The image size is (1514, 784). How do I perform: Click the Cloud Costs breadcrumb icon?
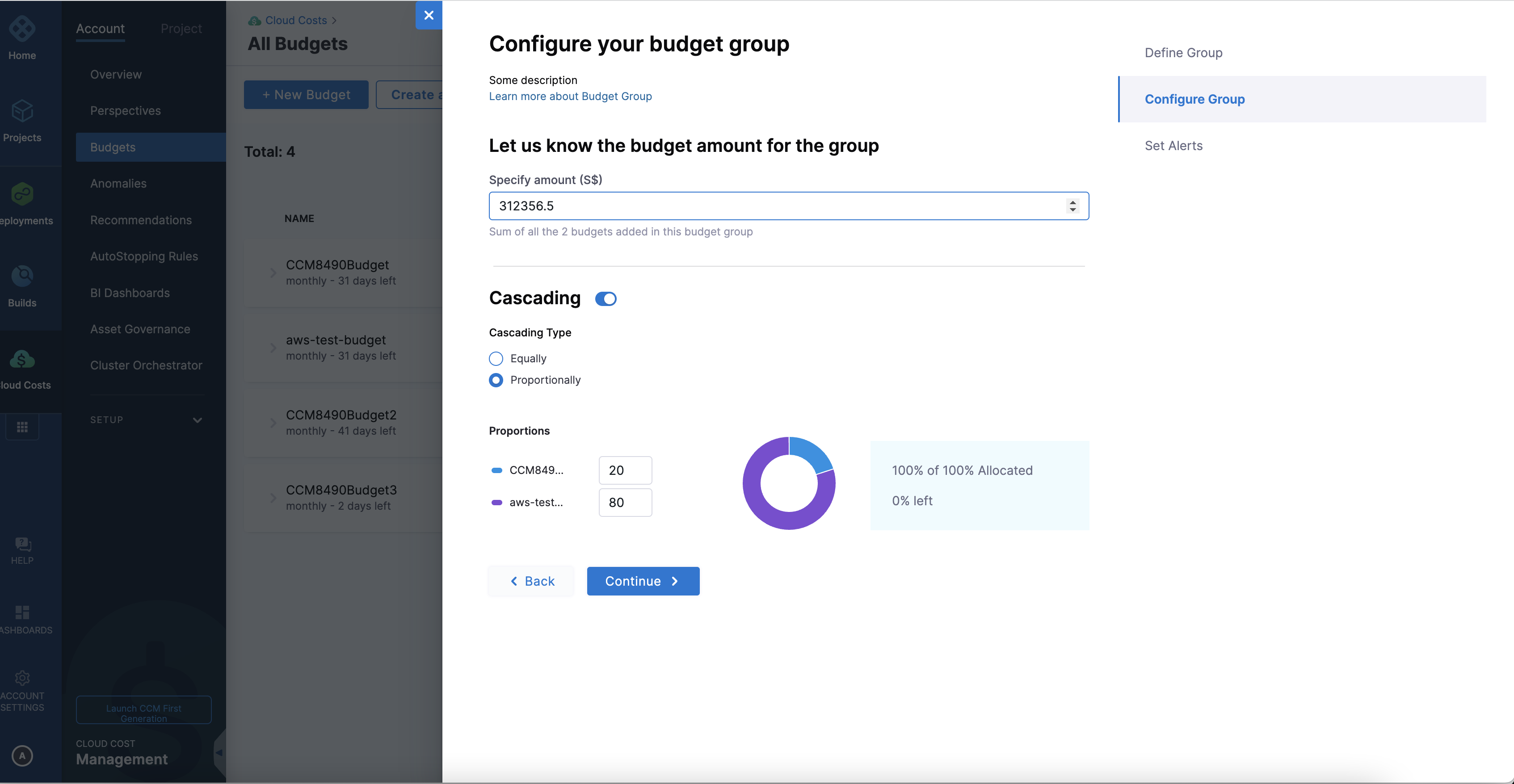tap(254, 21)
